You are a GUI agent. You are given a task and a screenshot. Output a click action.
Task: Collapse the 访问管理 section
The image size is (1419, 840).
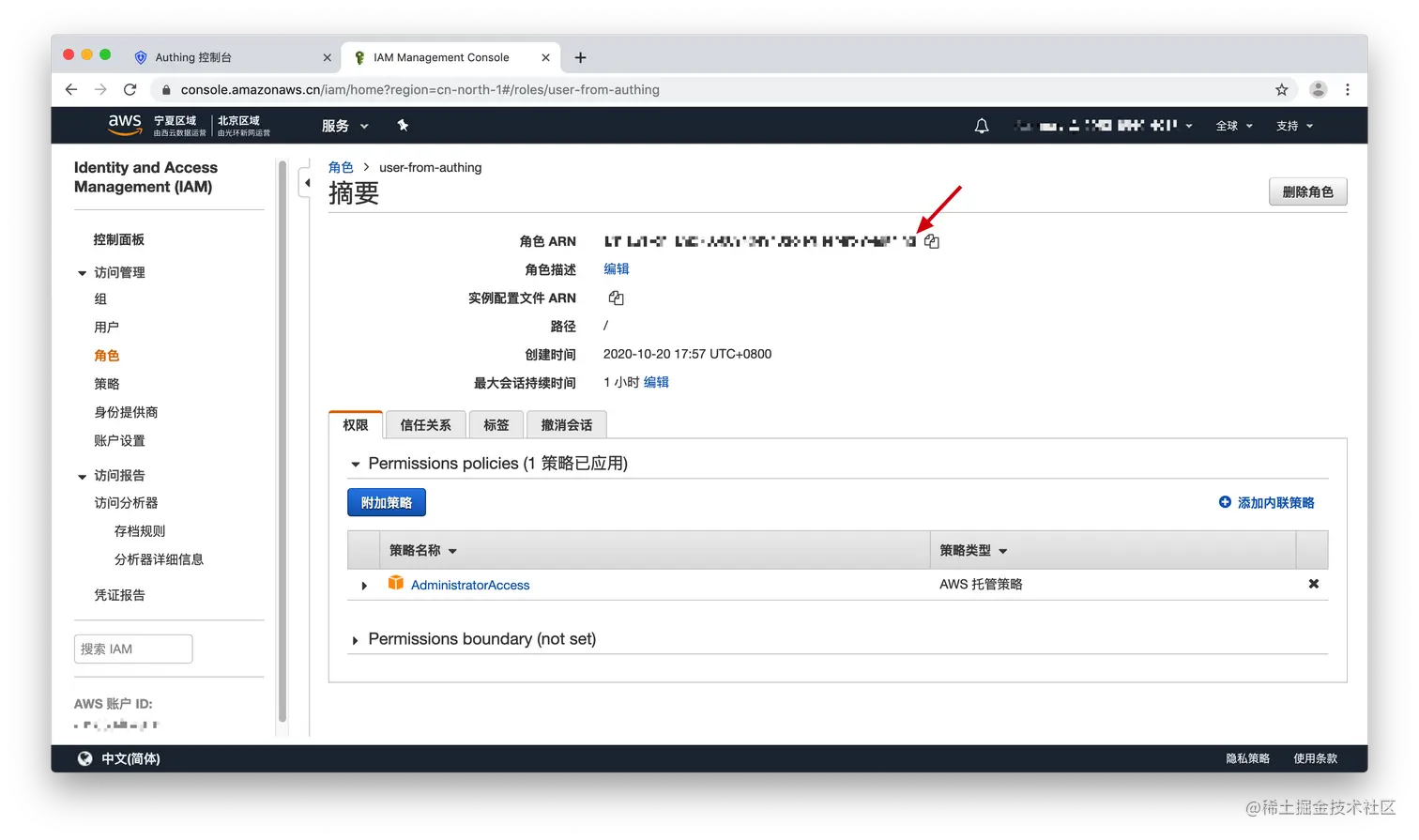83,273
